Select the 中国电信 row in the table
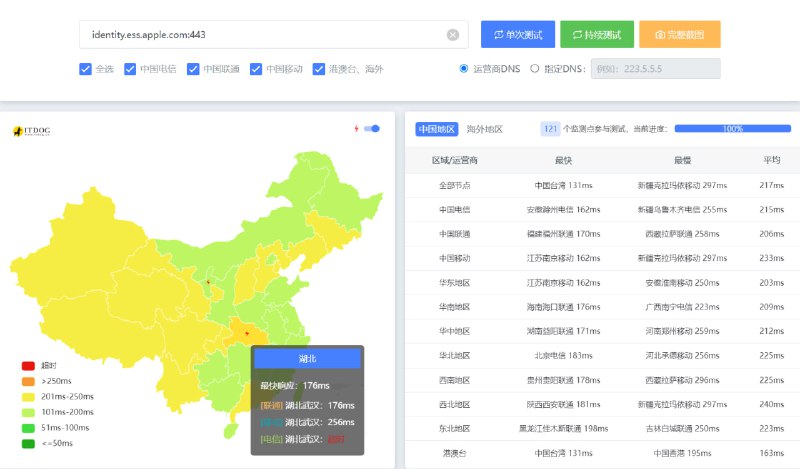 tap(602, 209)
